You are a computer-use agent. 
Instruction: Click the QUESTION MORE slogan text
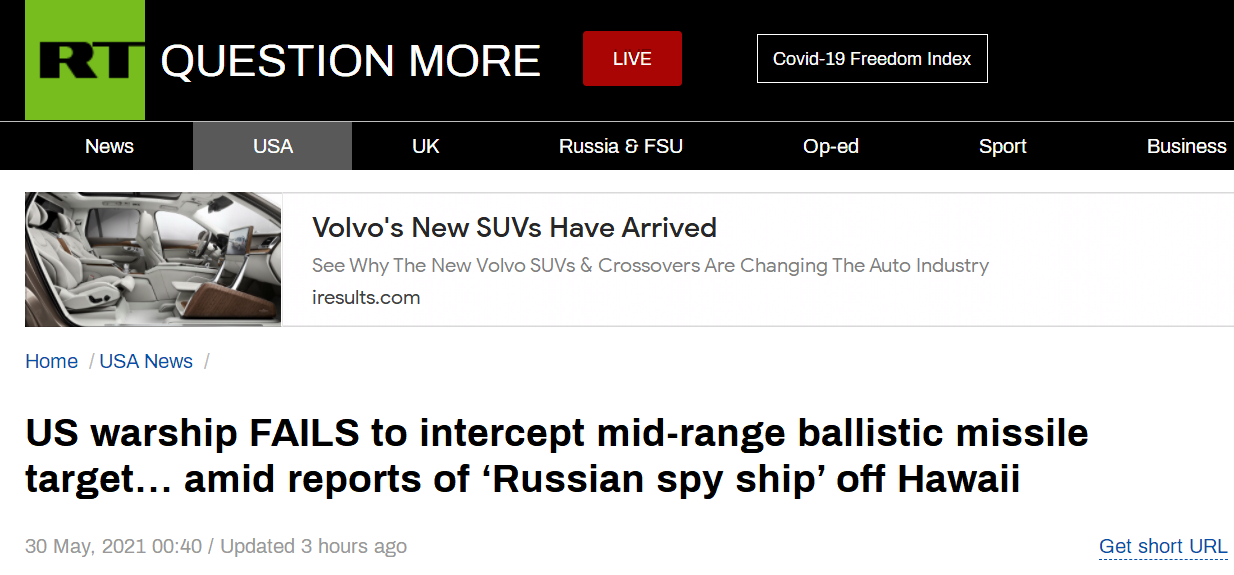(x=350, y=62)
